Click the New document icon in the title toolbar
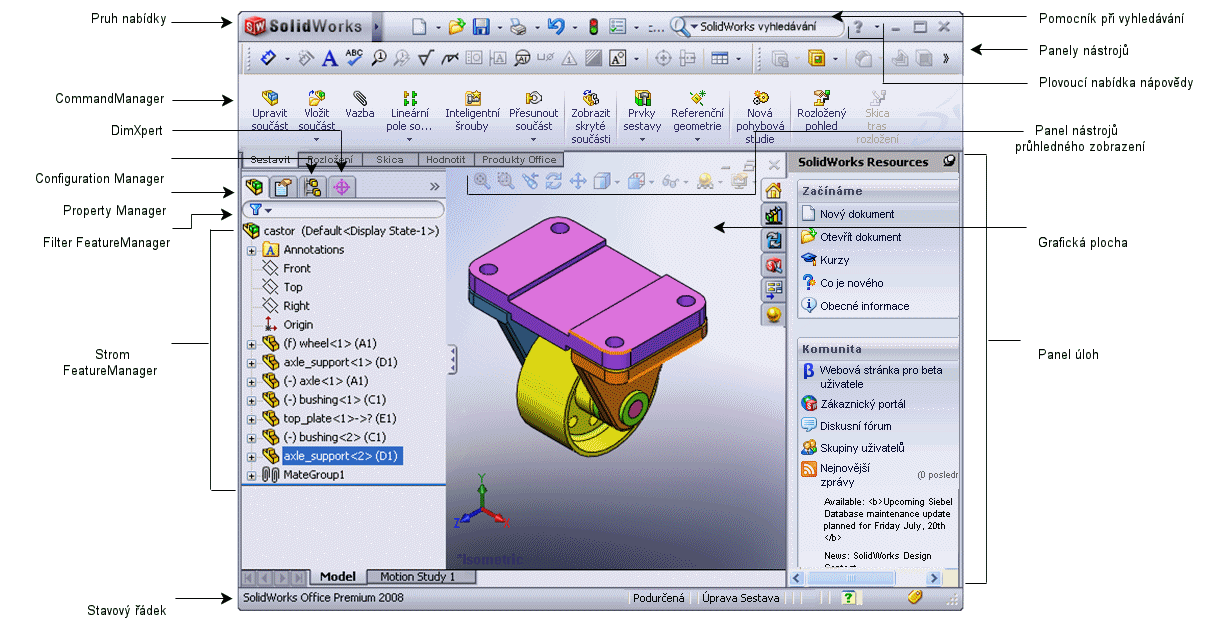Viewport: 1208px width, 621px height. click(x=419, y=27)
